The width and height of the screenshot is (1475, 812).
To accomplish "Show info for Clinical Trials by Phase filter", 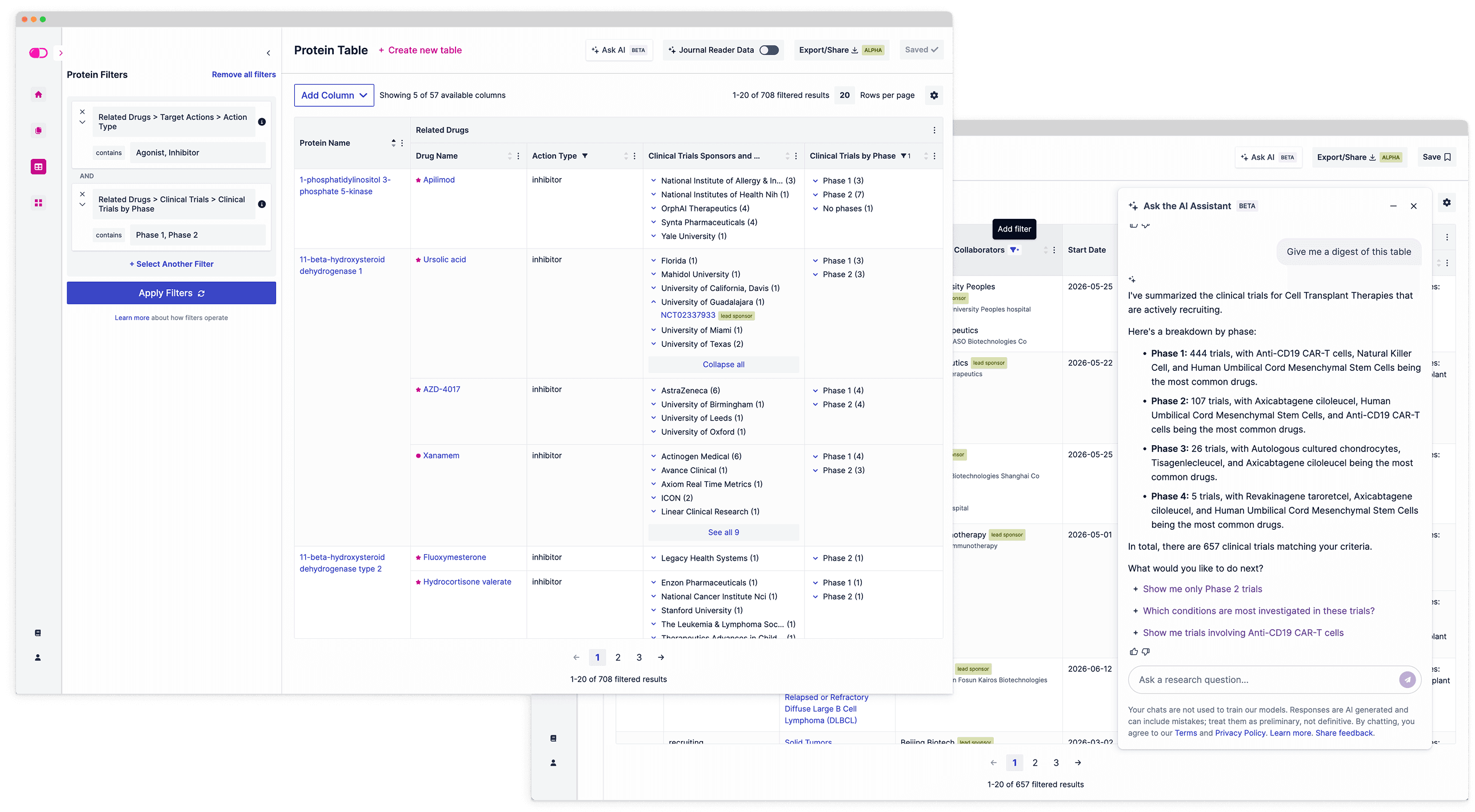I will [262, 205].
